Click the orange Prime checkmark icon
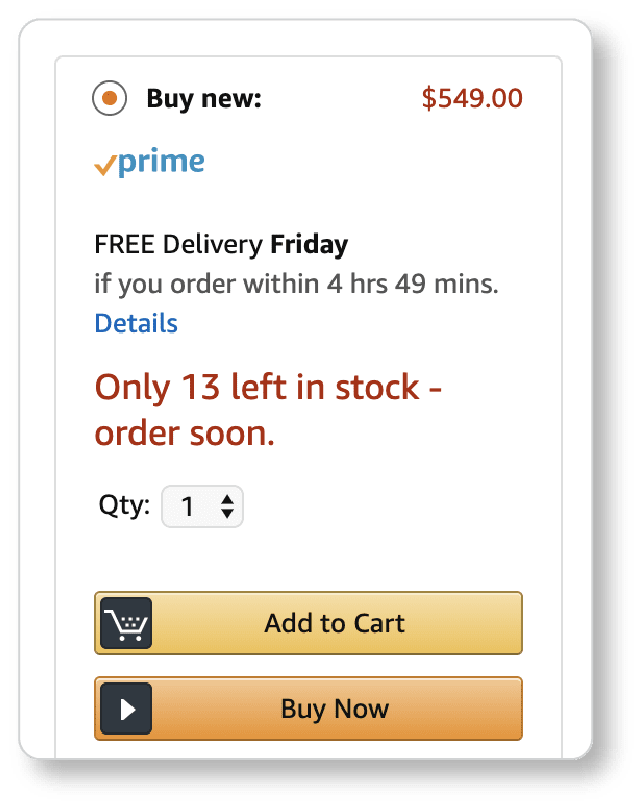Viewport: 641px width, 807px height. (x=105, y=167)
